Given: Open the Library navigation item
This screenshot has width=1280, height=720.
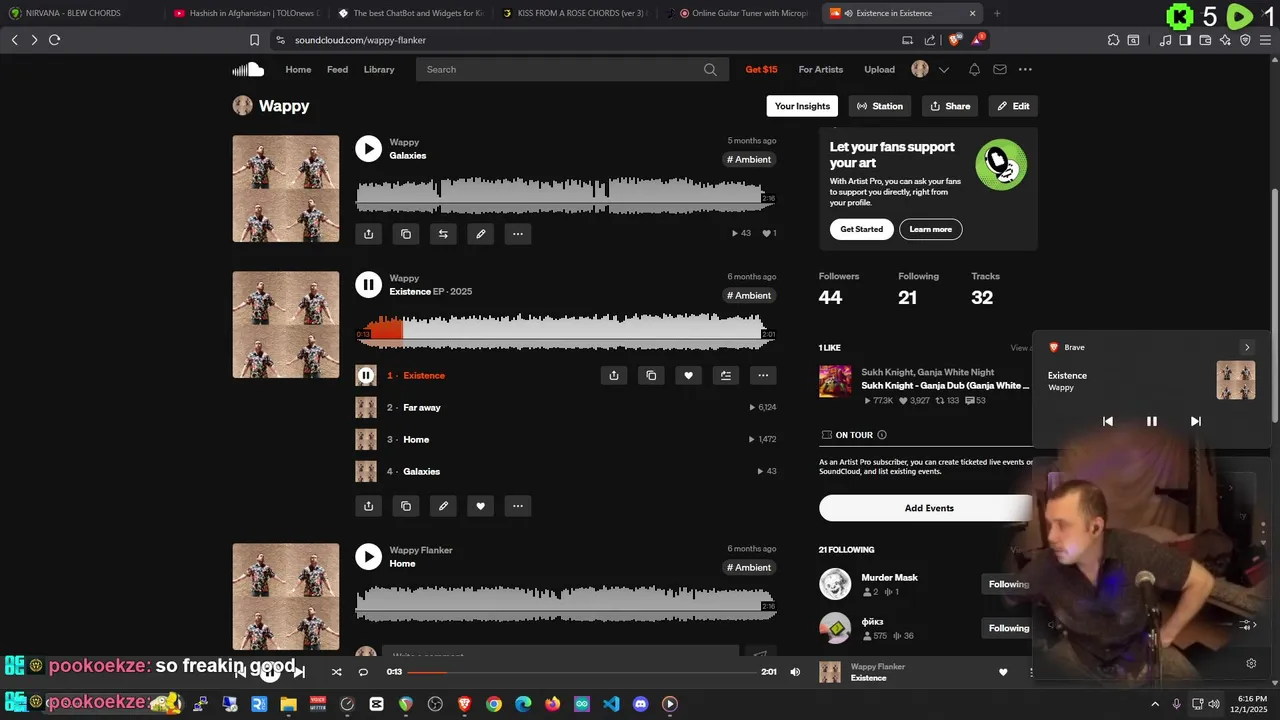Looking at the screenshot, I should [x=379, y=69].
